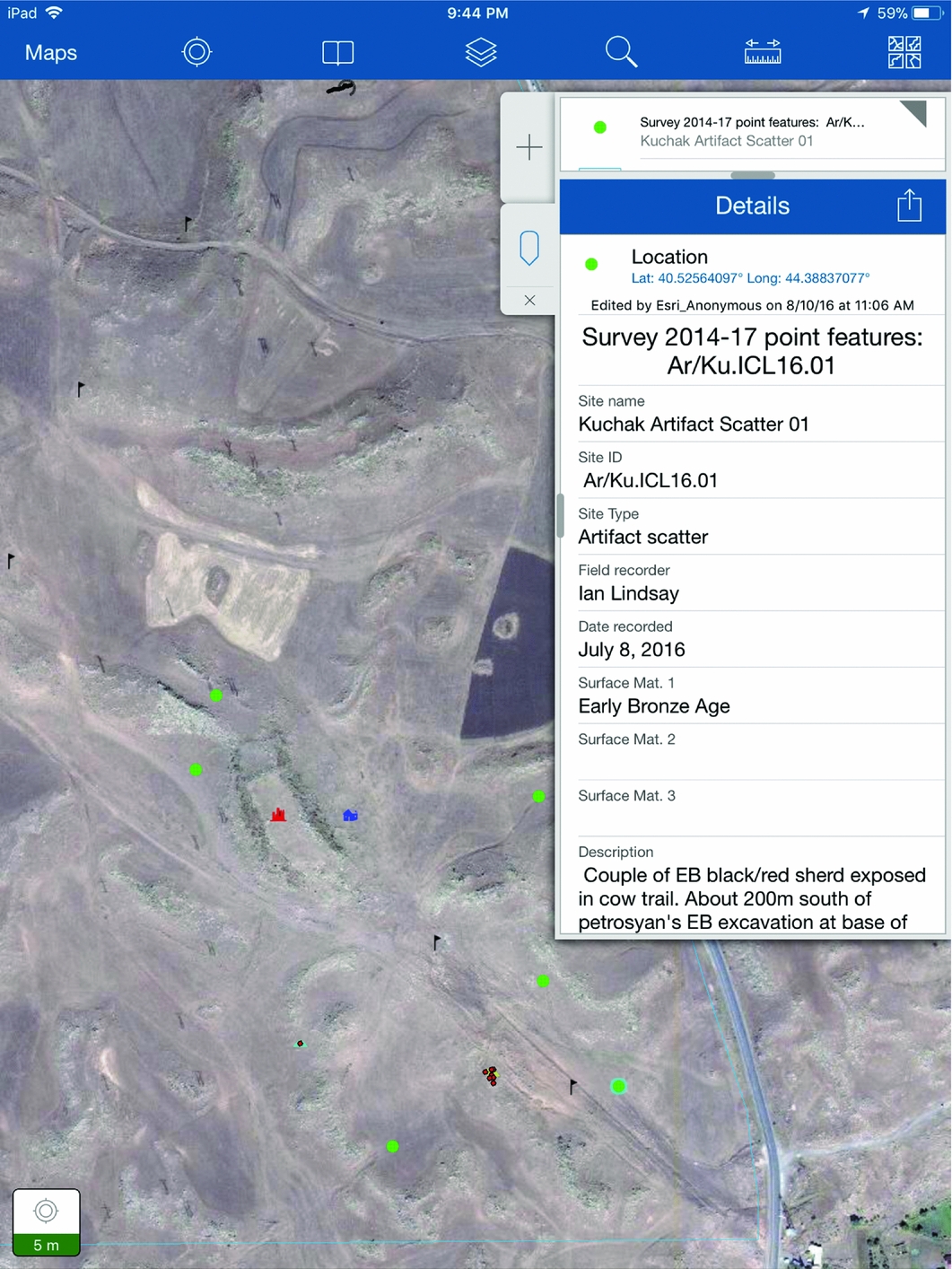
Task: Tap the search magnifier icon
Action: [621, 52]
